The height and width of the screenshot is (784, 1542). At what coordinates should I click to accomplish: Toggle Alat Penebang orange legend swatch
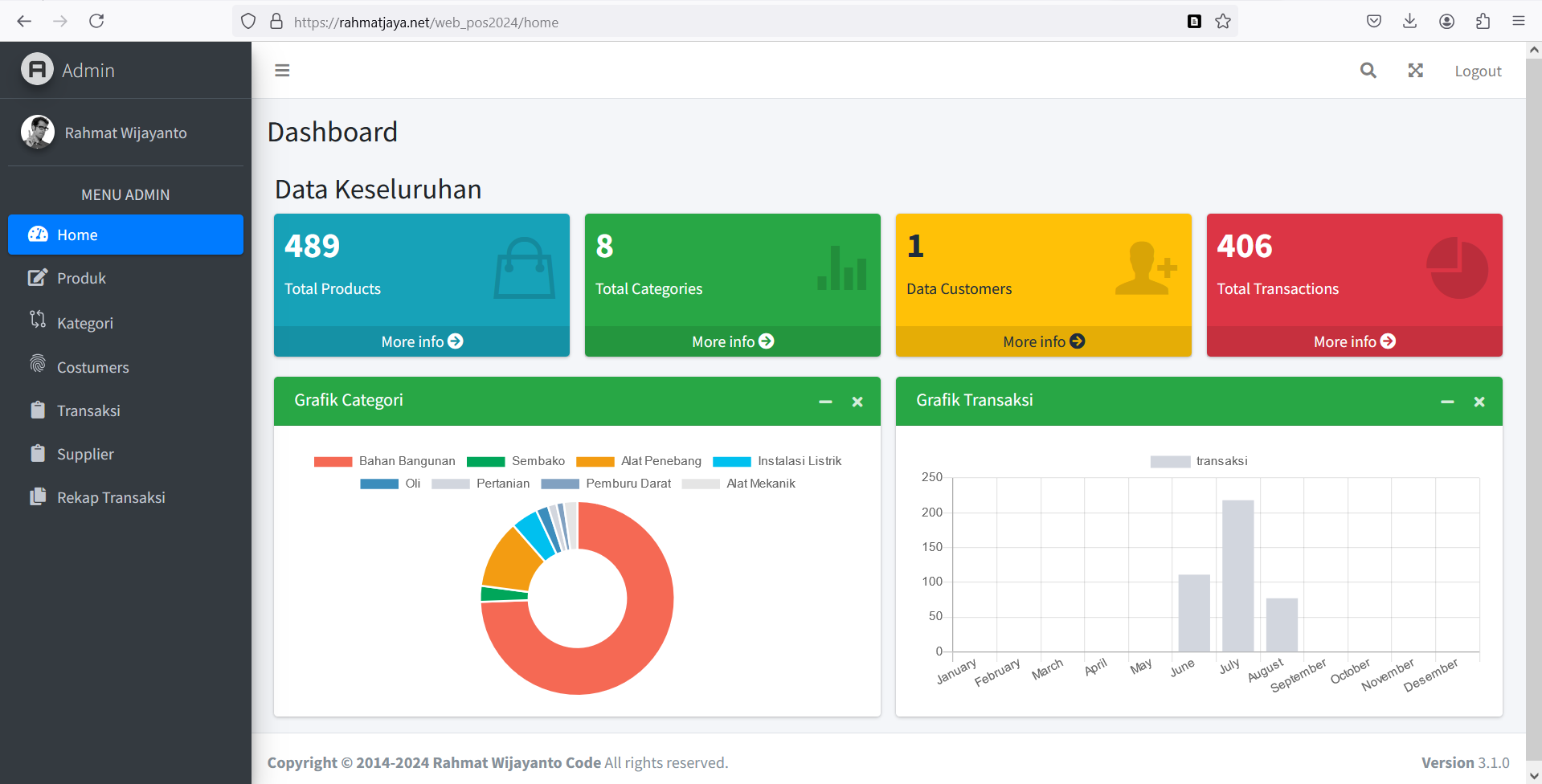[595, 461]
